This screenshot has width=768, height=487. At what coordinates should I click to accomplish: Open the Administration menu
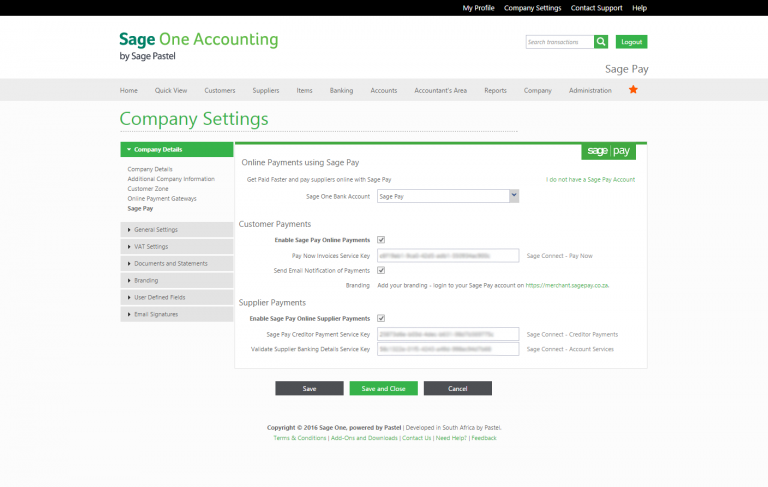[590, 90]
